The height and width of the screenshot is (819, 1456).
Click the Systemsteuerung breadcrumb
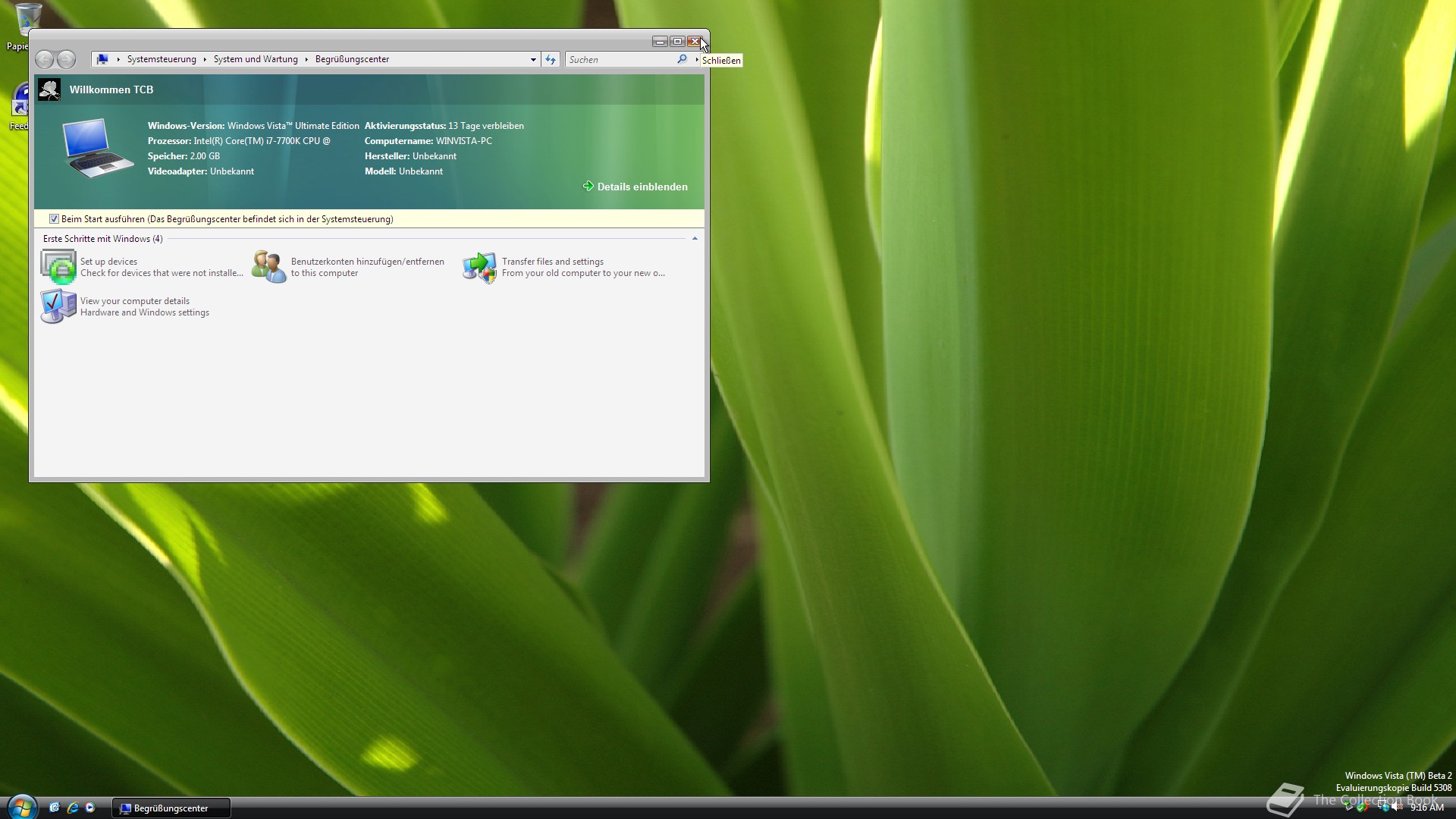(162, 59)
